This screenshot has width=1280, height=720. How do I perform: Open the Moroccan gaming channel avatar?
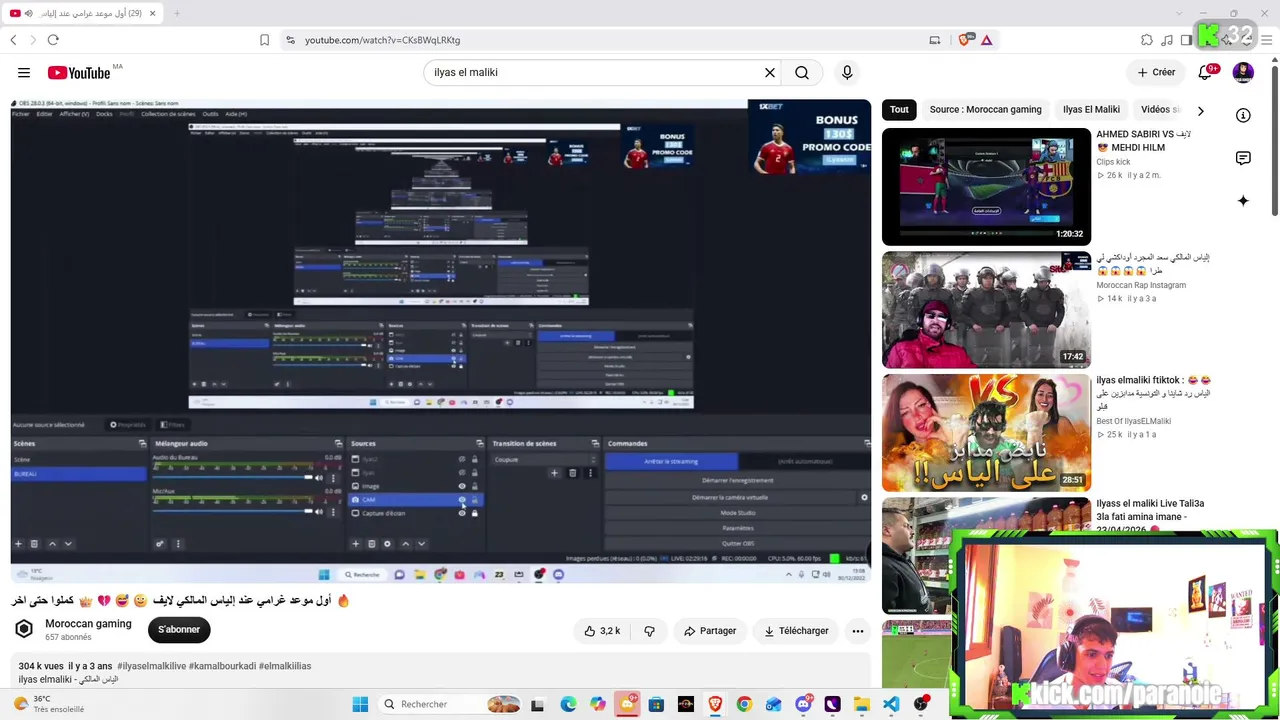[24, 629]
